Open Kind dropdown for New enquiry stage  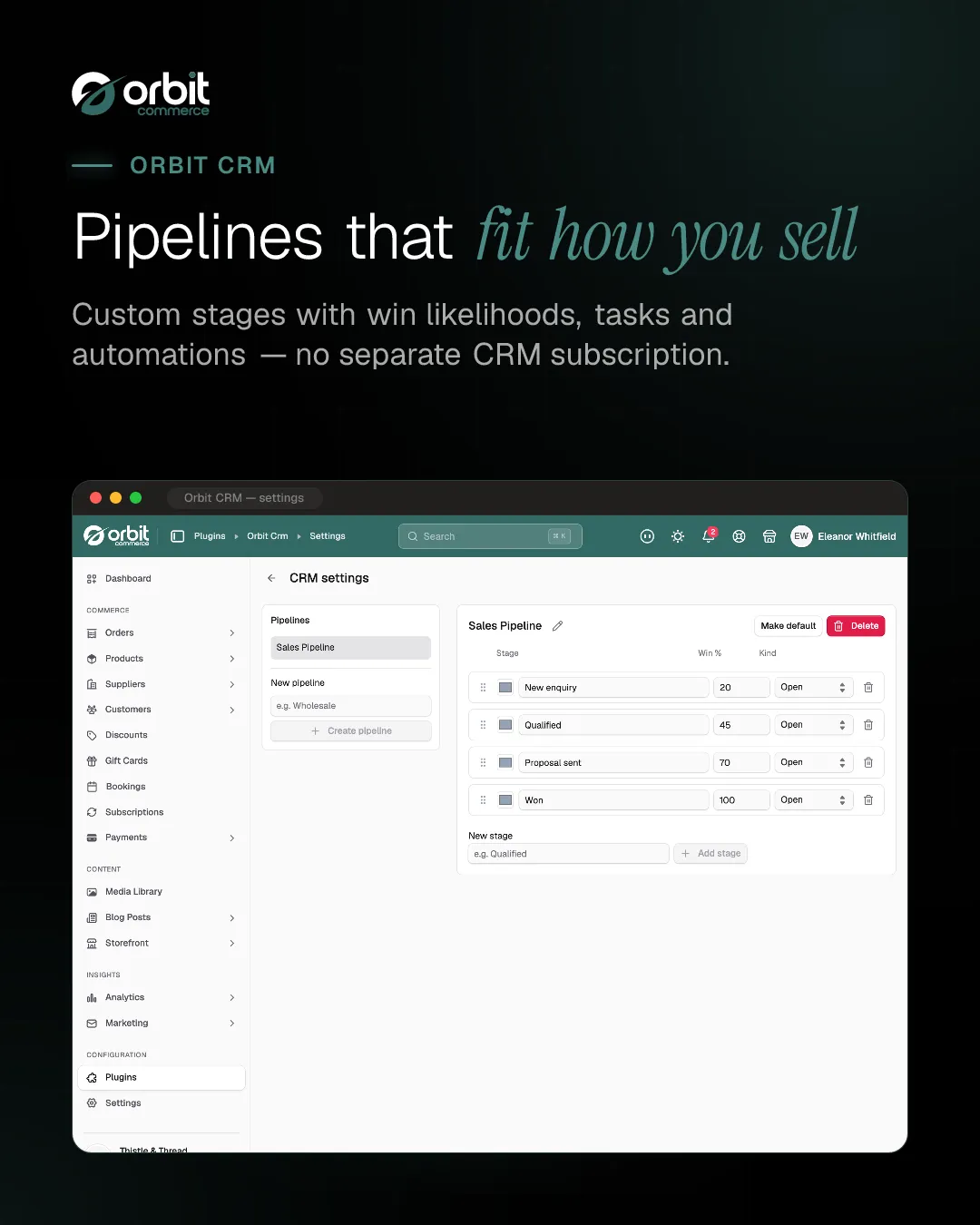point(814,688)
